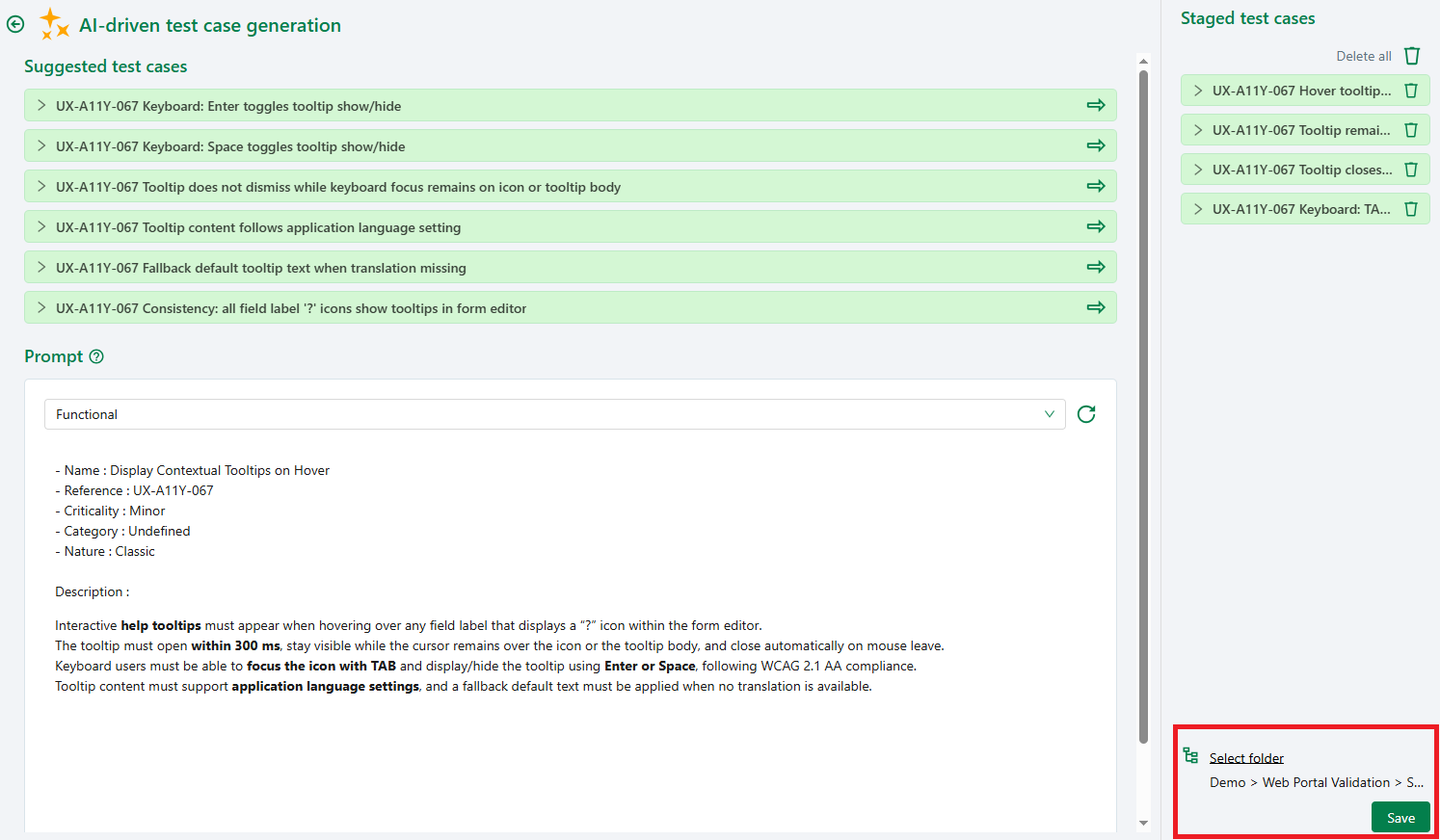
Task: Click the Save button
Action: pyautogui.click(x=1400, y=816)
